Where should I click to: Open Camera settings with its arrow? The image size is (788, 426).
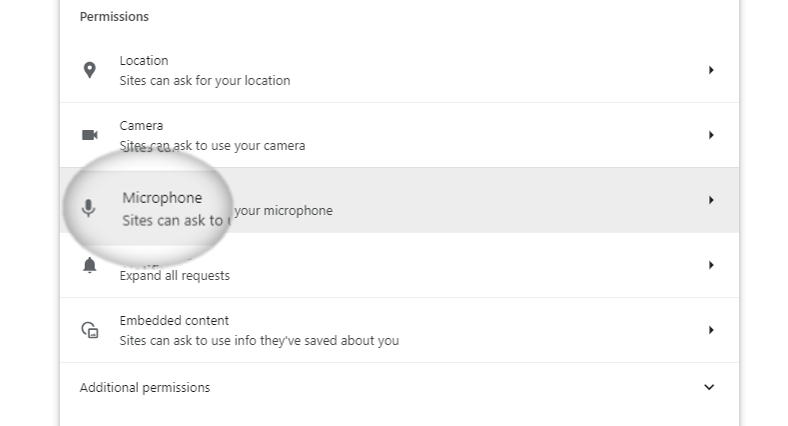point(711,135)
